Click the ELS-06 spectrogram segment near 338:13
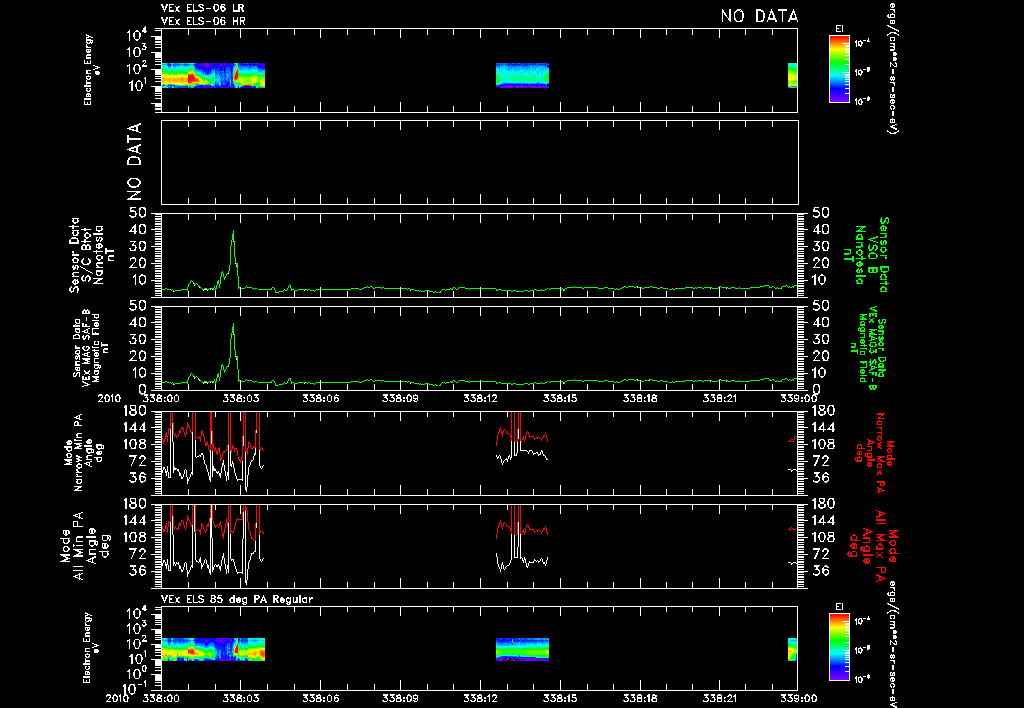 522,75
